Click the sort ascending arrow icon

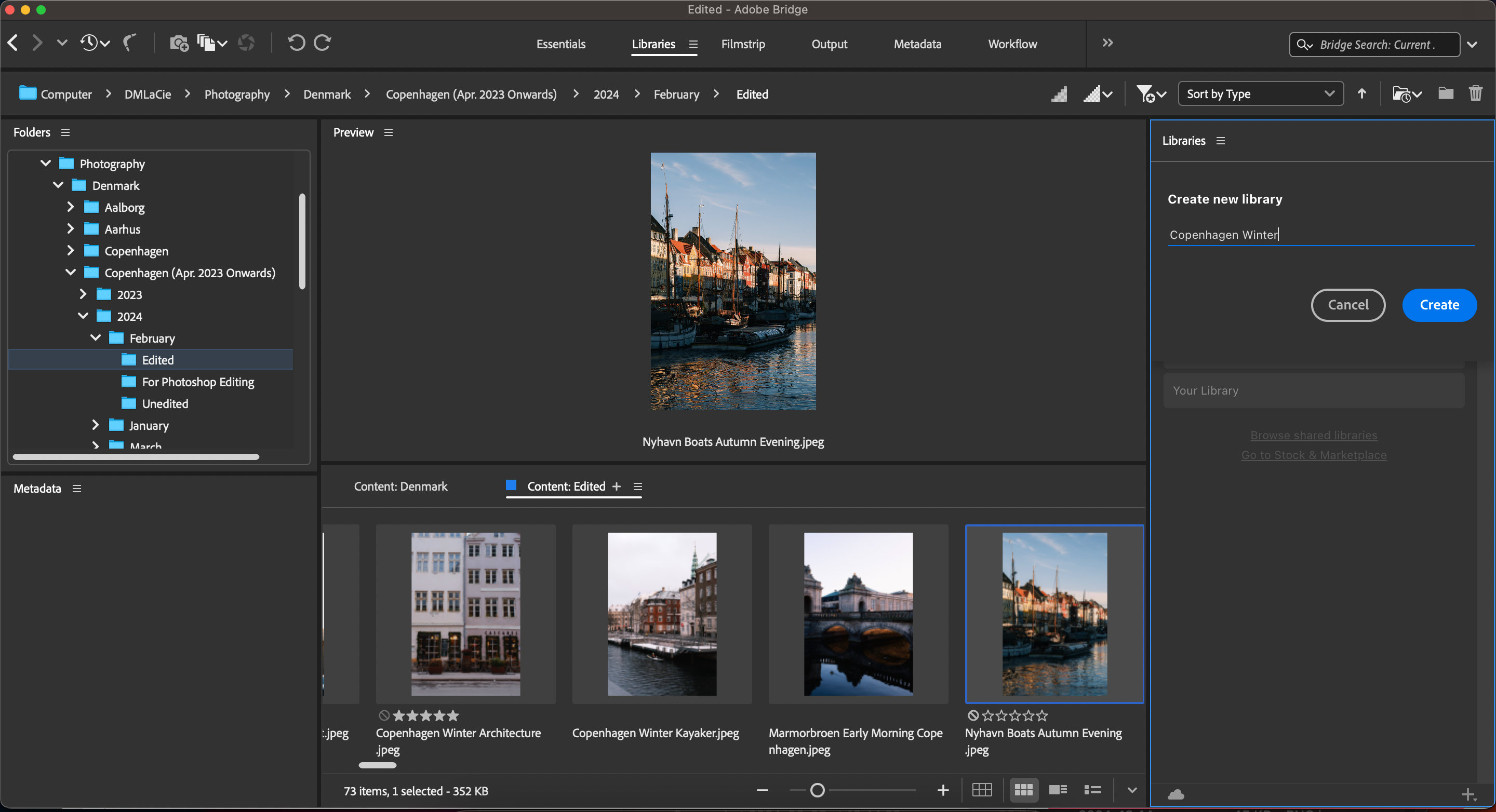click(1362, 93)
